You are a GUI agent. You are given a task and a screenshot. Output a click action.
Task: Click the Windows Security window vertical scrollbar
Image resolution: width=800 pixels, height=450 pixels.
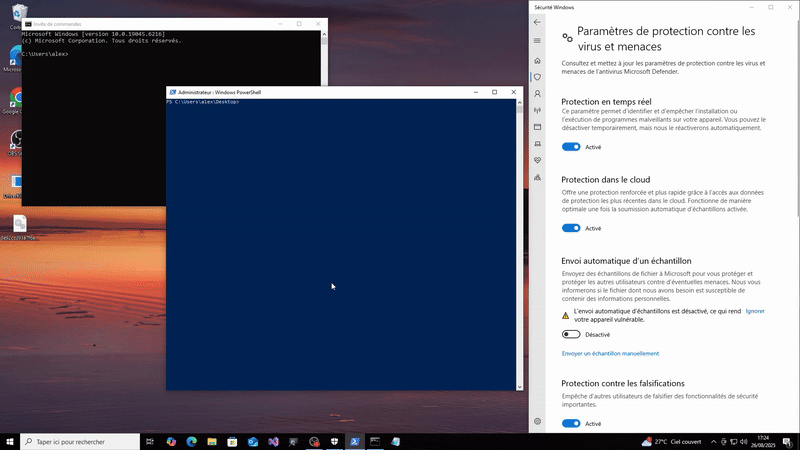pos(797,117)
